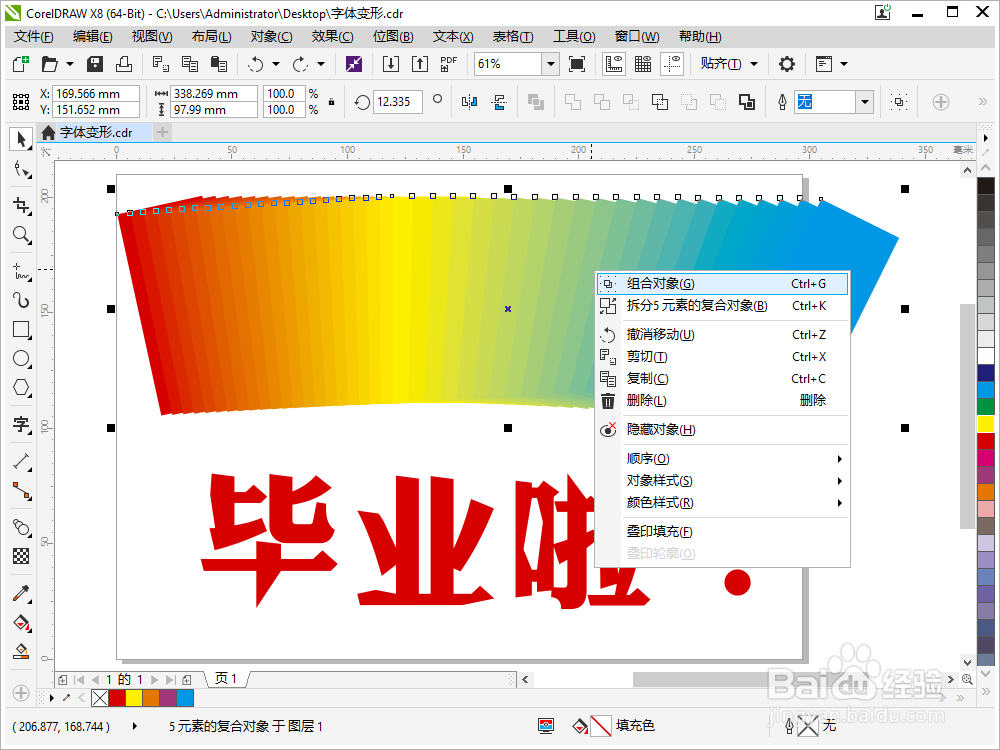Open the 文件 menu
1000x750 pixels.
(x=33, y=36)
